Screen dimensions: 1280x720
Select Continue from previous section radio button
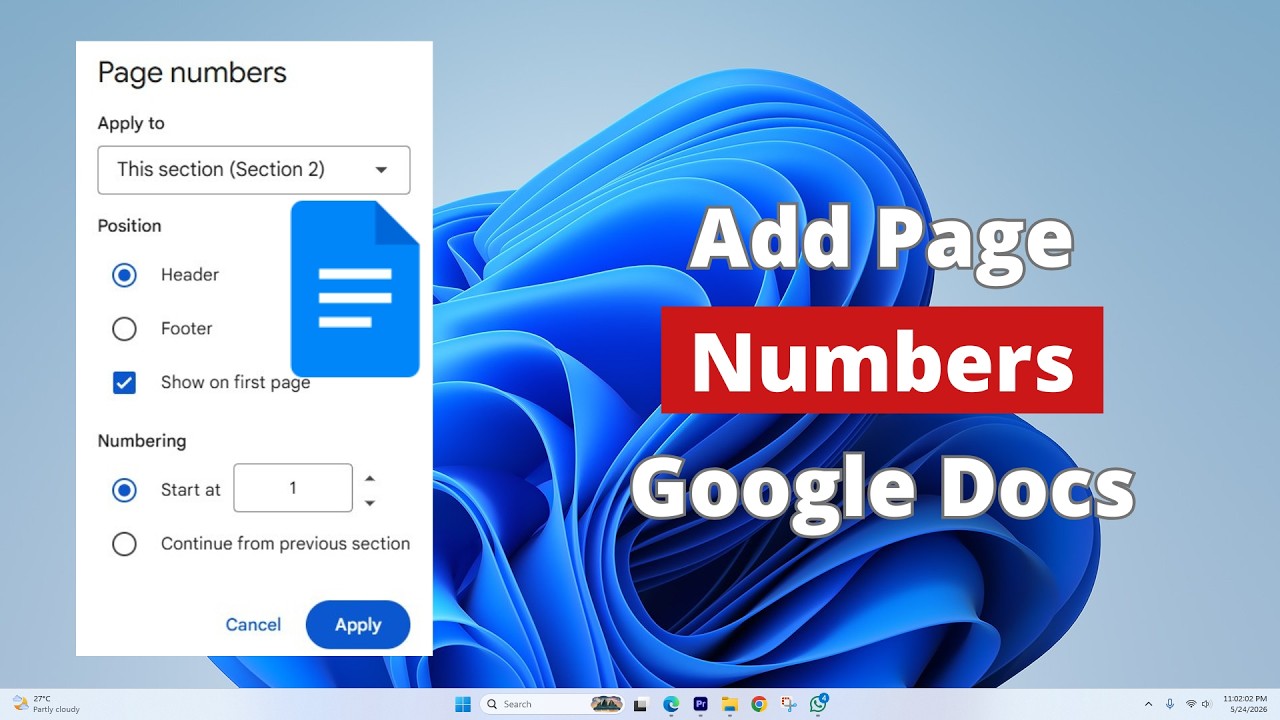(x=124, y=544)
